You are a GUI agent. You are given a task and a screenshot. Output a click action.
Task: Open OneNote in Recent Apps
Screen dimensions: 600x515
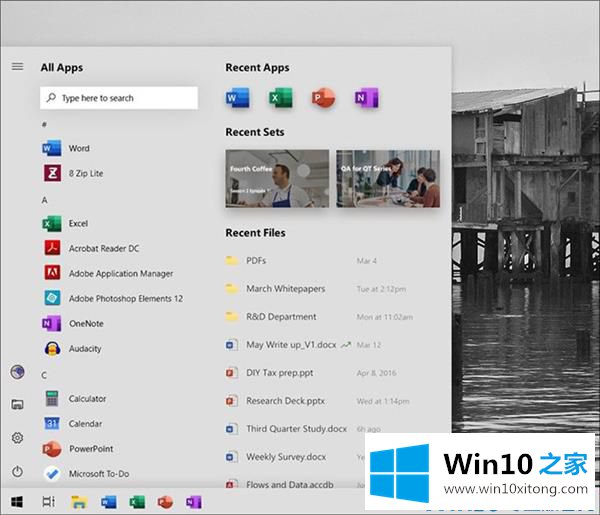367,98
